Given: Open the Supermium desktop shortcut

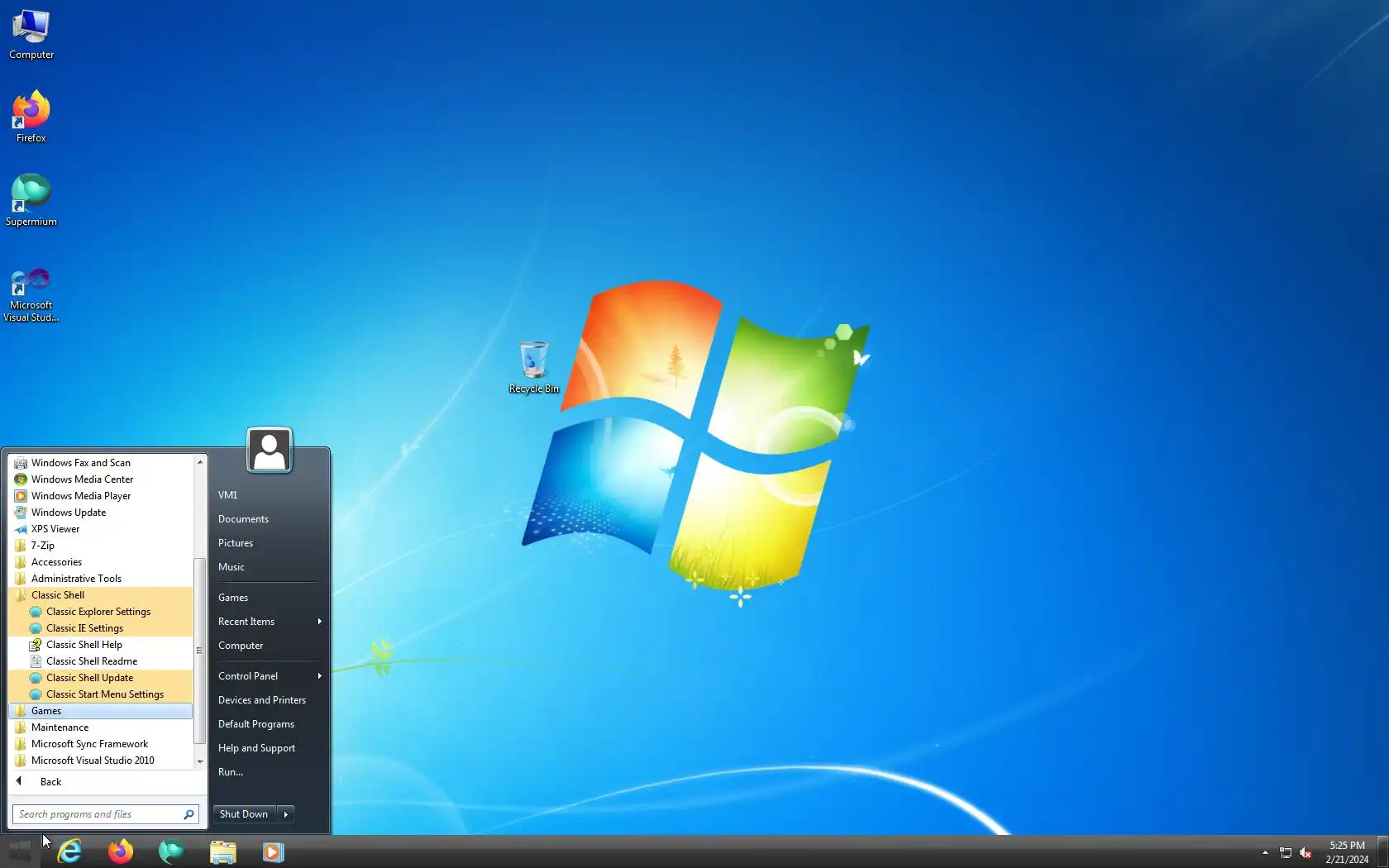Looking at the screenshot, I should coord(31,201).
